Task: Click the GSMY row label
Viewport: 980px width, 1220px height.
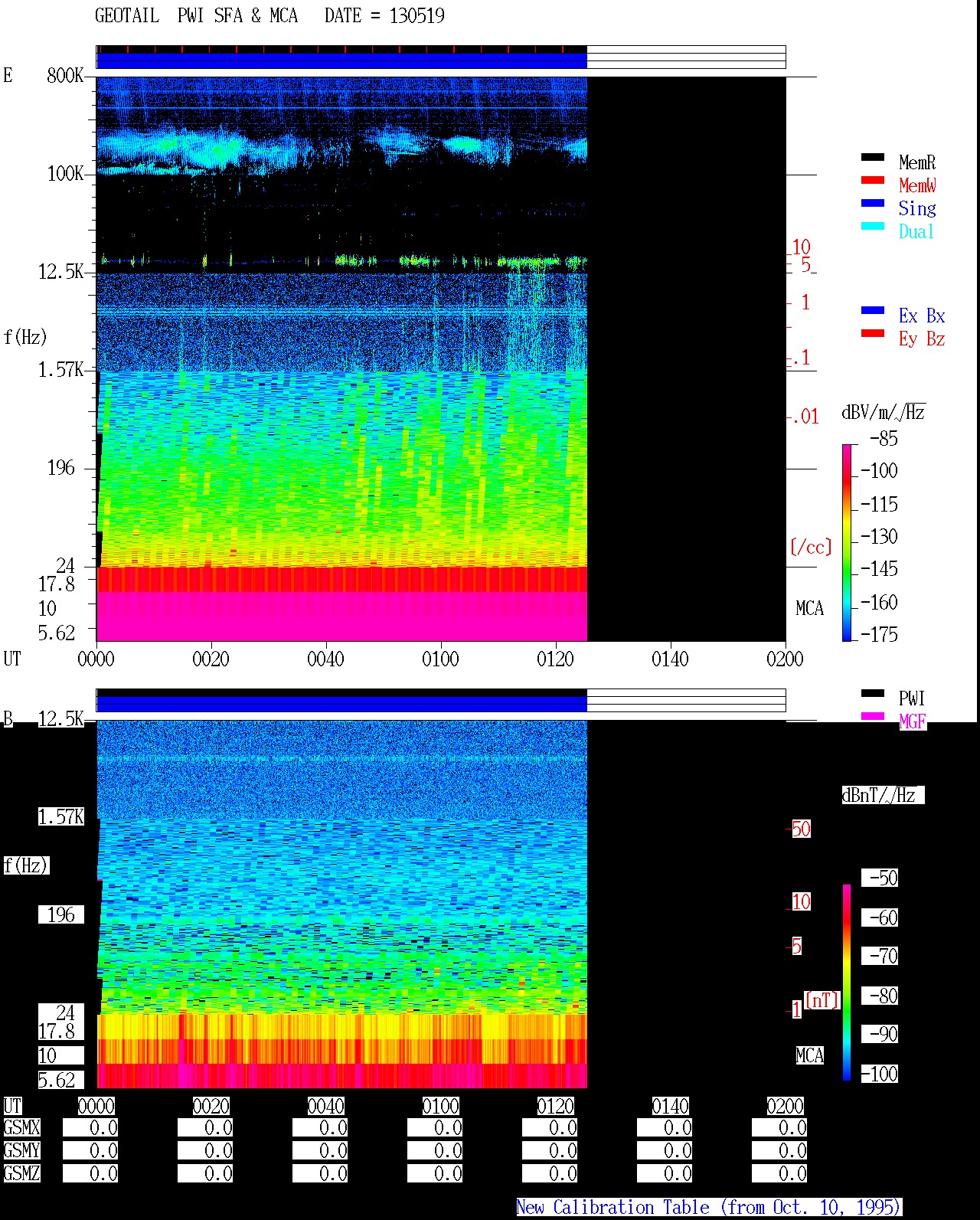Action: coord(22,1150)
